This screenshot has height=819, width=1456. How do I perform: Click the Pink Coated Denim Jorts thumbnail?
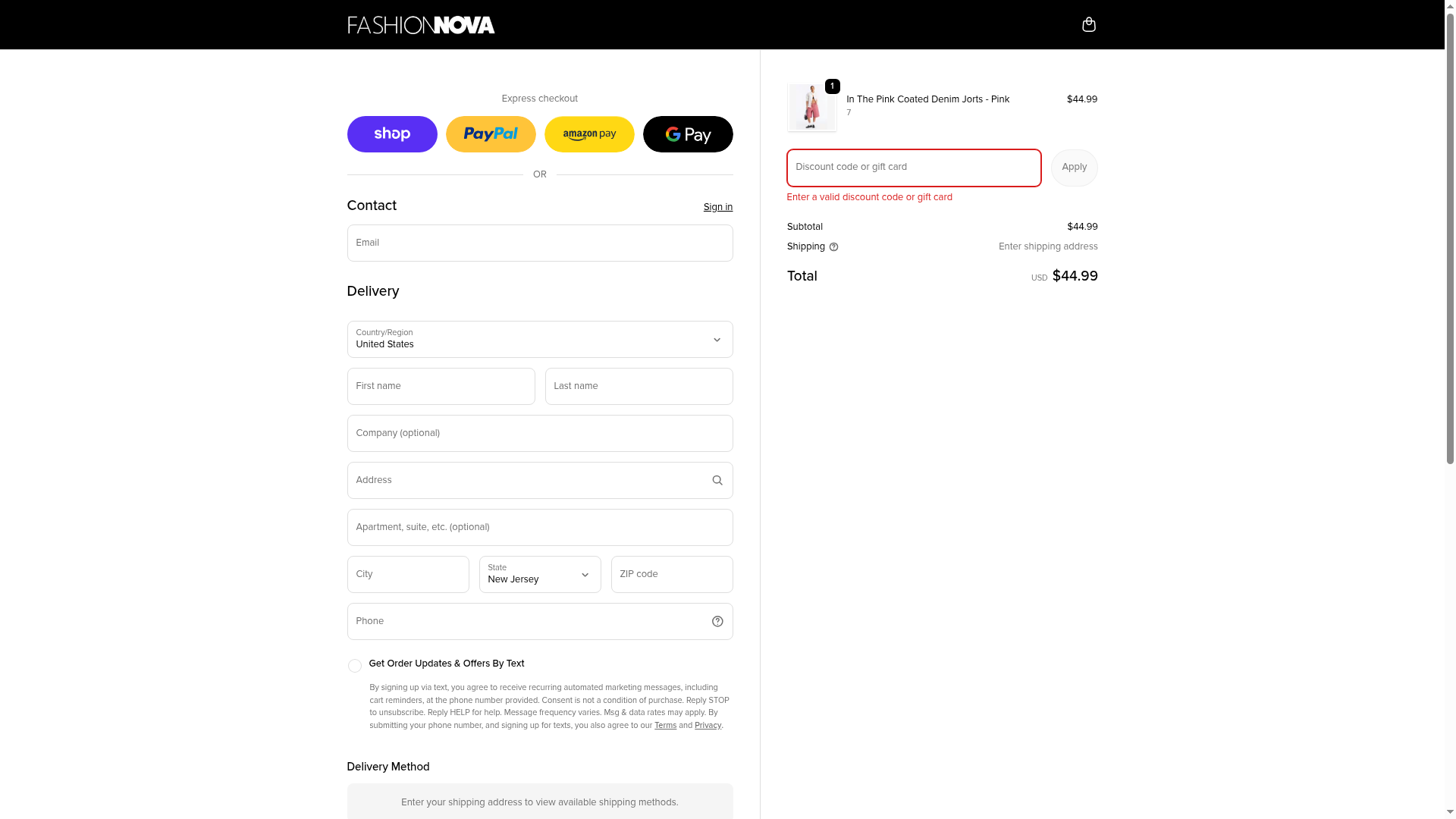811,108
